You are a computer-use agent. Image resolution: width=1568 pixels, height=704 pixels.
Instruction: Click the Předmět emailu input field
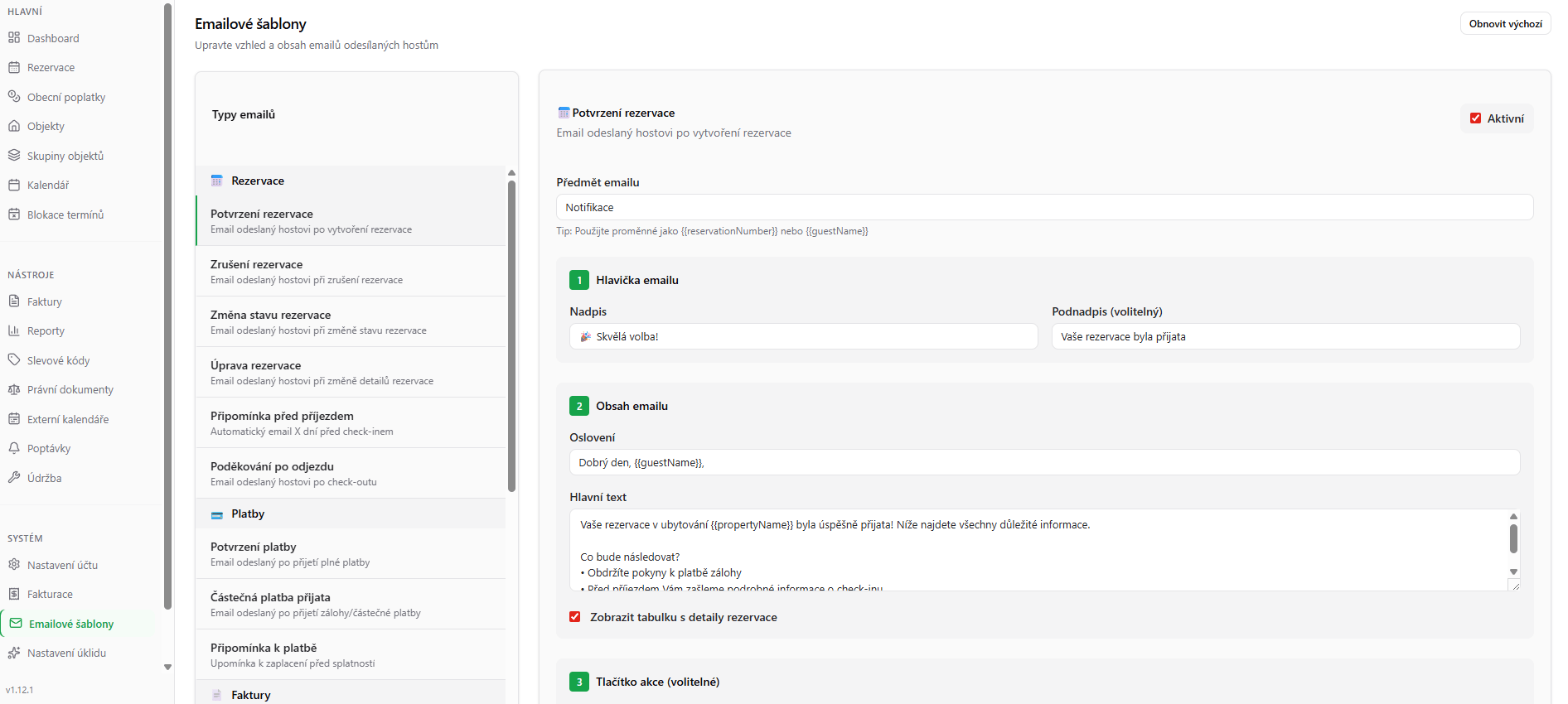click(1044, 207)
